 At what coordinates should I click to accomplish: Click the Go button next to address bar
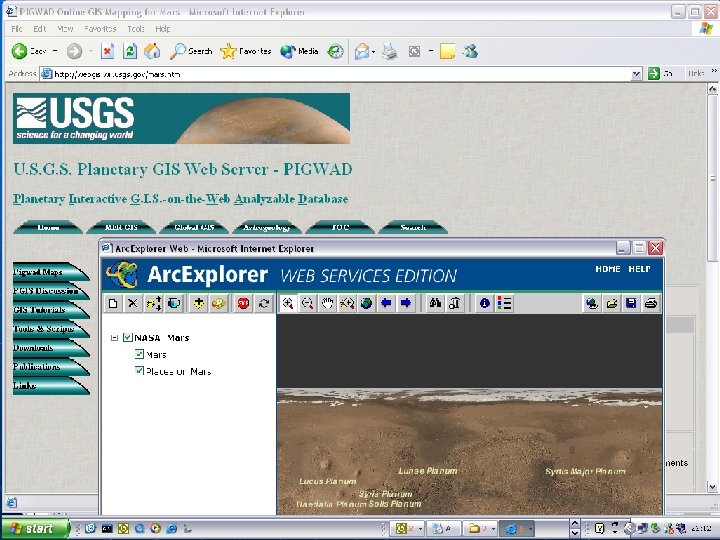(660, 73)
